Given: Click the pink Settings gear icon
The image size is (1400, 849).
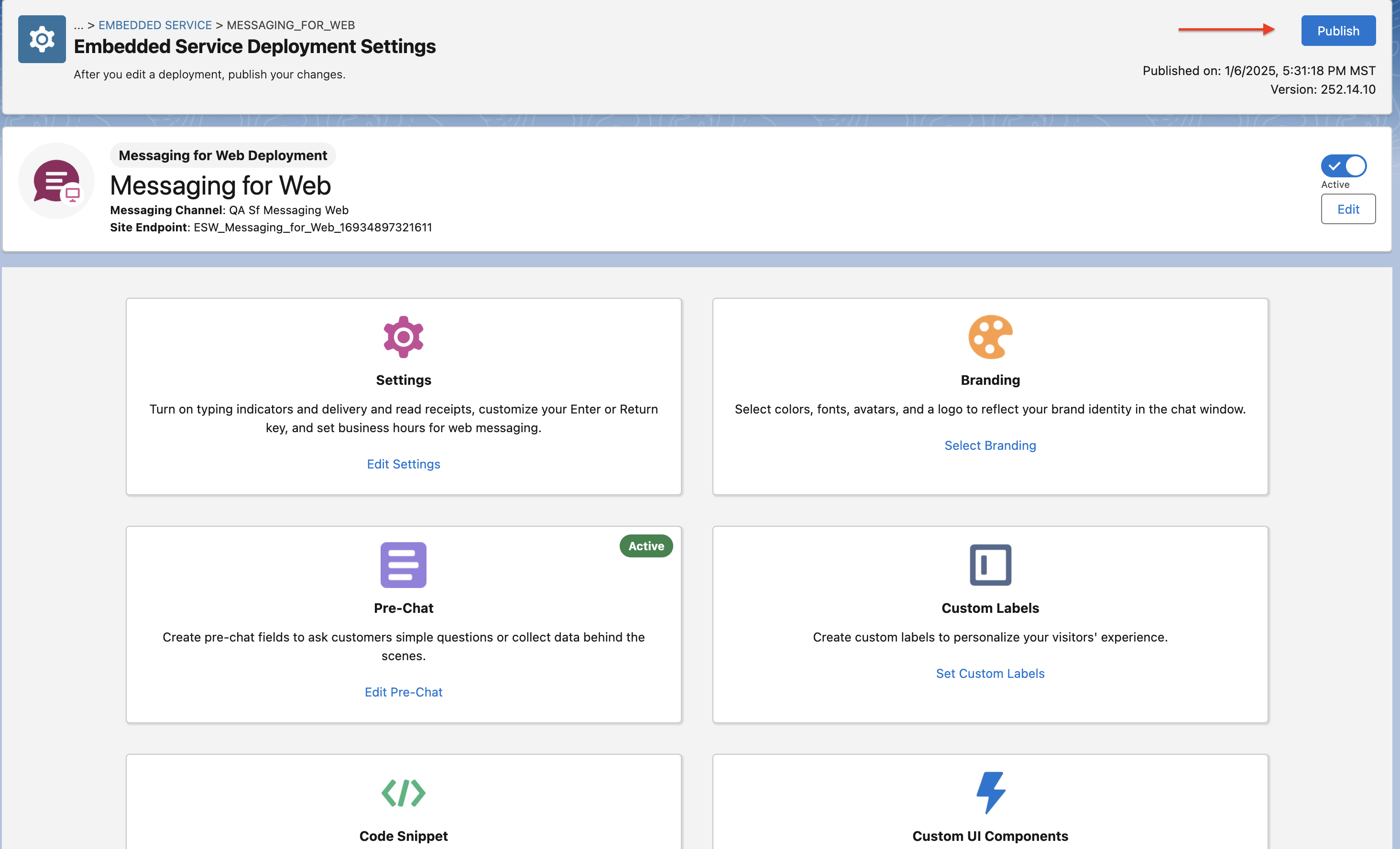Looking at the screenshot, I should (404, 337).
